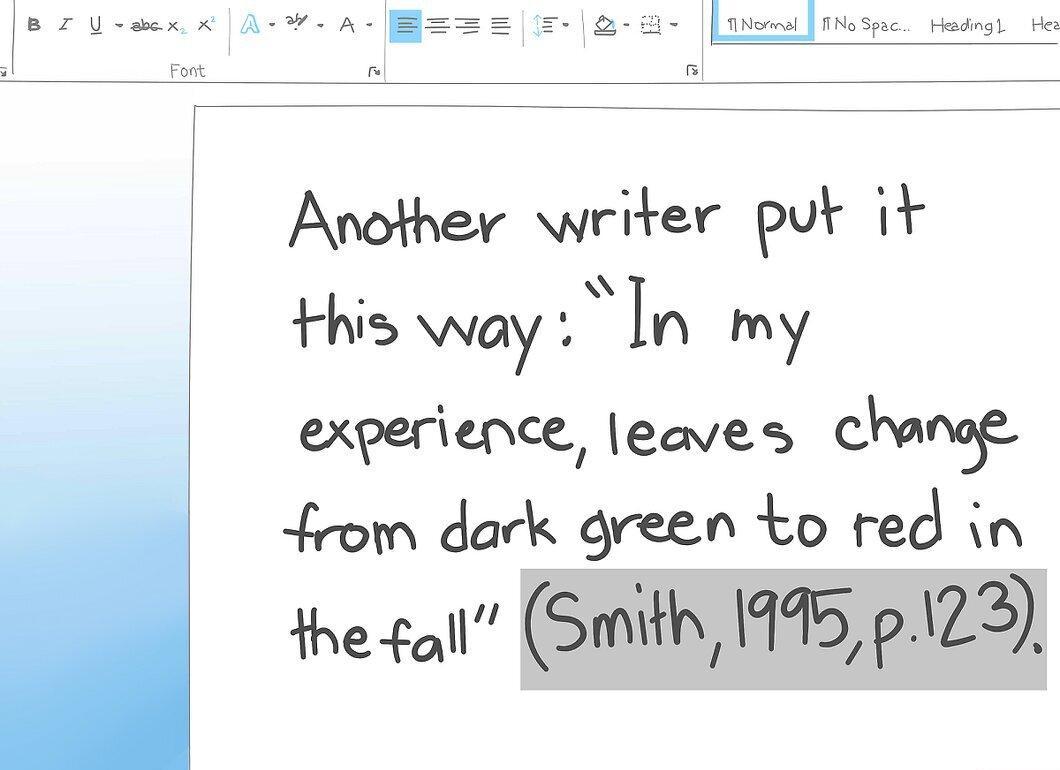Align text left
Image resolution: width=1060 pixels, height=770 pixels.
coord(406,26)
